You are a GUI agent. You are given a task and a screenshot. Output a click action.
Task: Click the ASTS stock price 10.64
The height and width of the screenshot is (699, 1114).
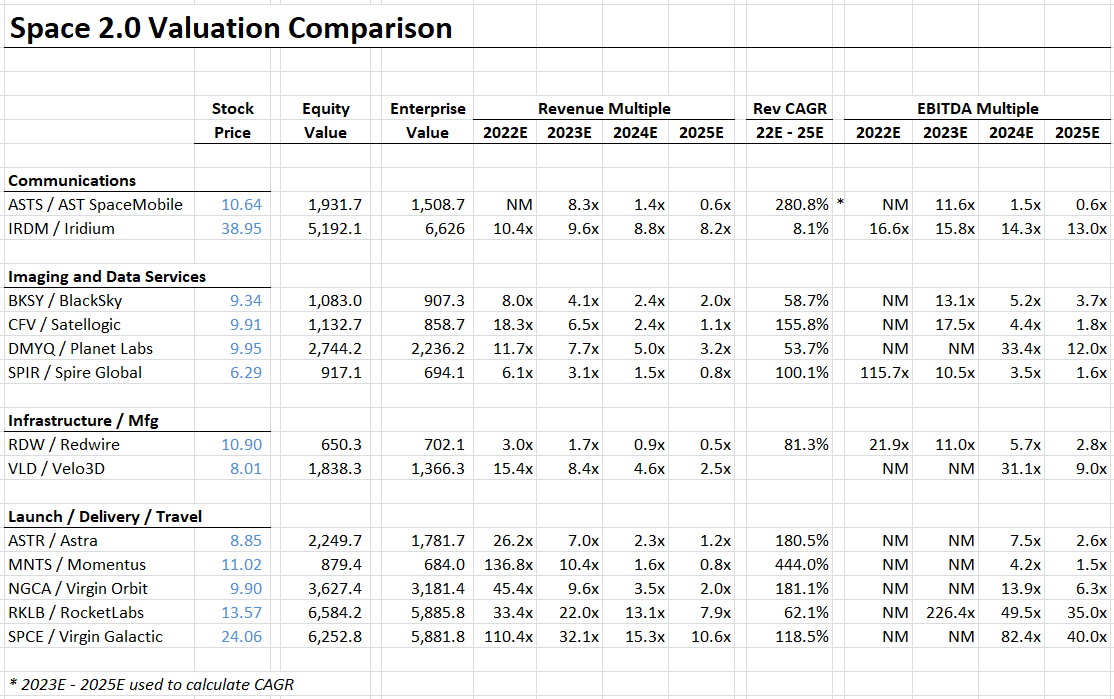pyautogui.click(x=242, y=205)
